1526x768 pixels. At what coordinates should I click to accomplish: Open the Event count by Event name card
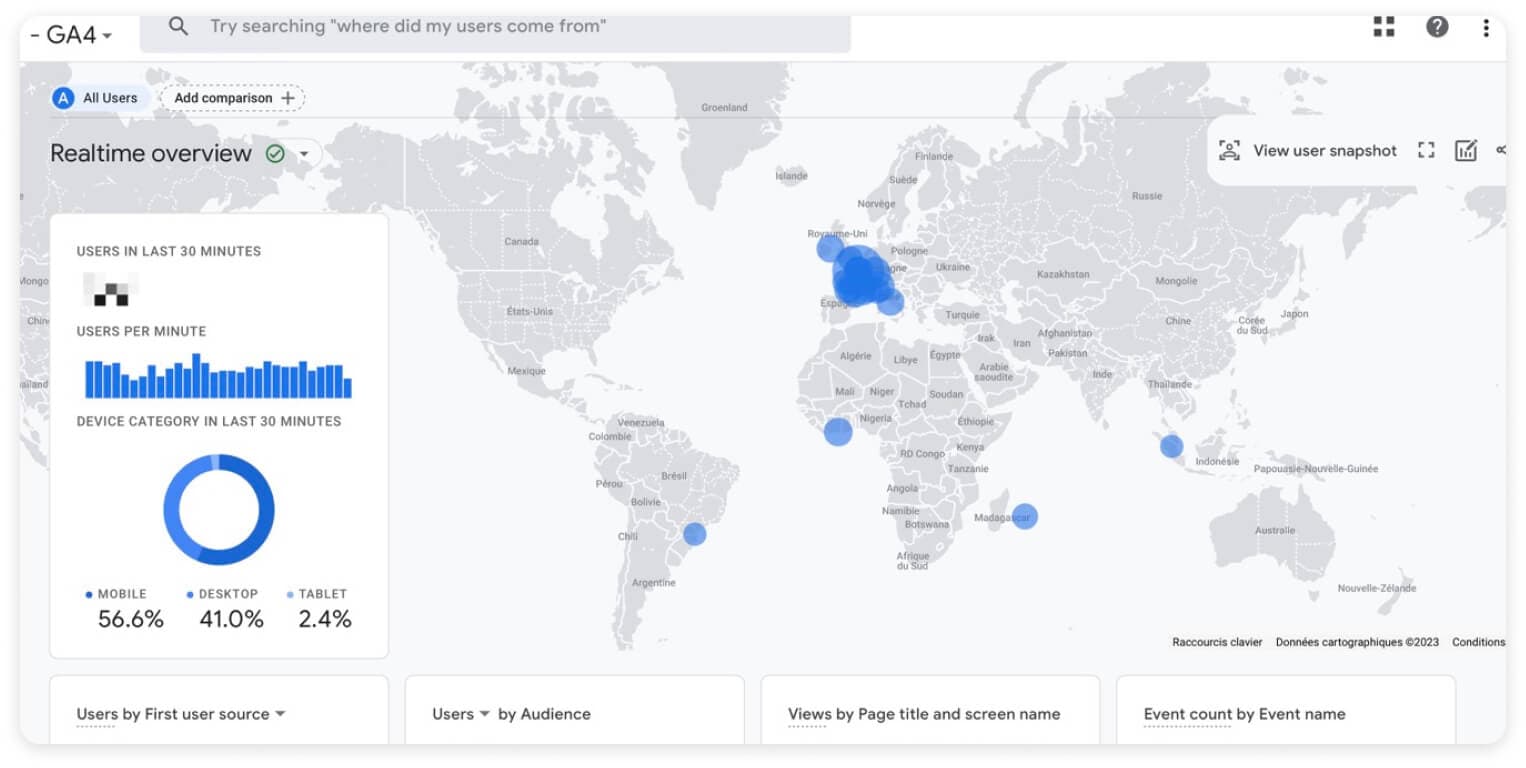[1244, 714]
